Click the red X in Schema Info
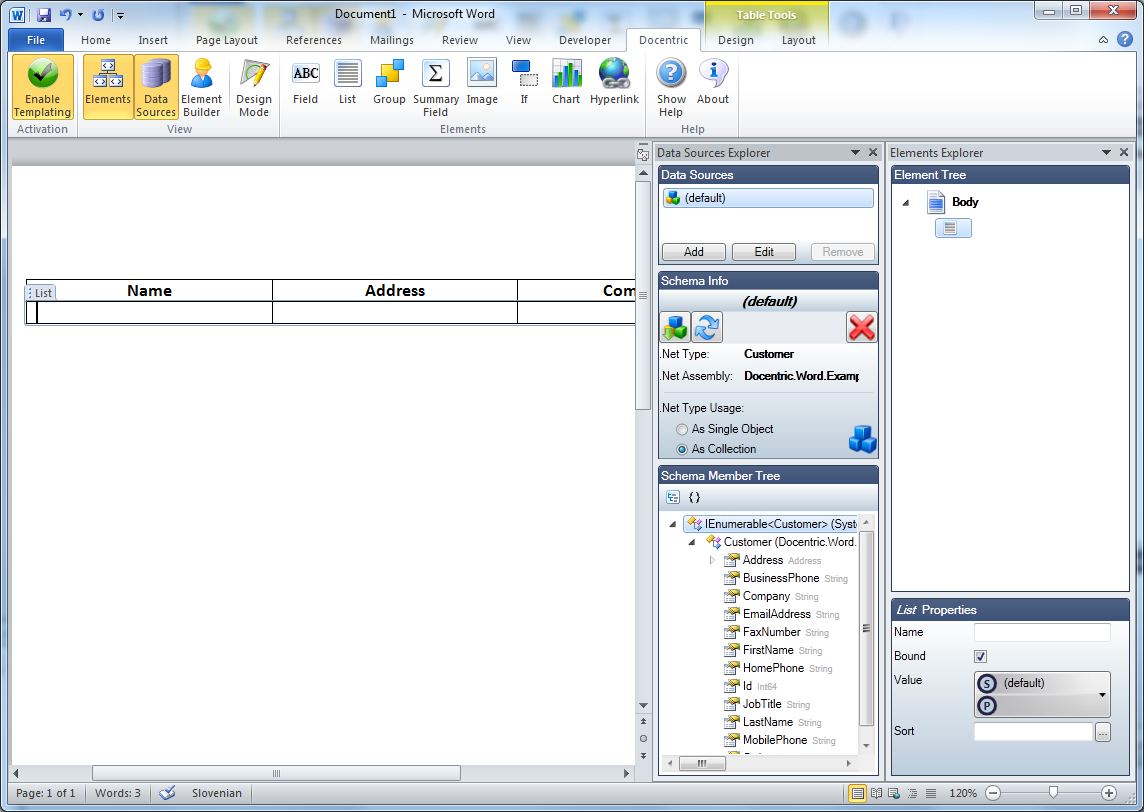Image resolution: width=1144 pixels, height=812 pixels. pyautogui.click(x=861, y=327)
